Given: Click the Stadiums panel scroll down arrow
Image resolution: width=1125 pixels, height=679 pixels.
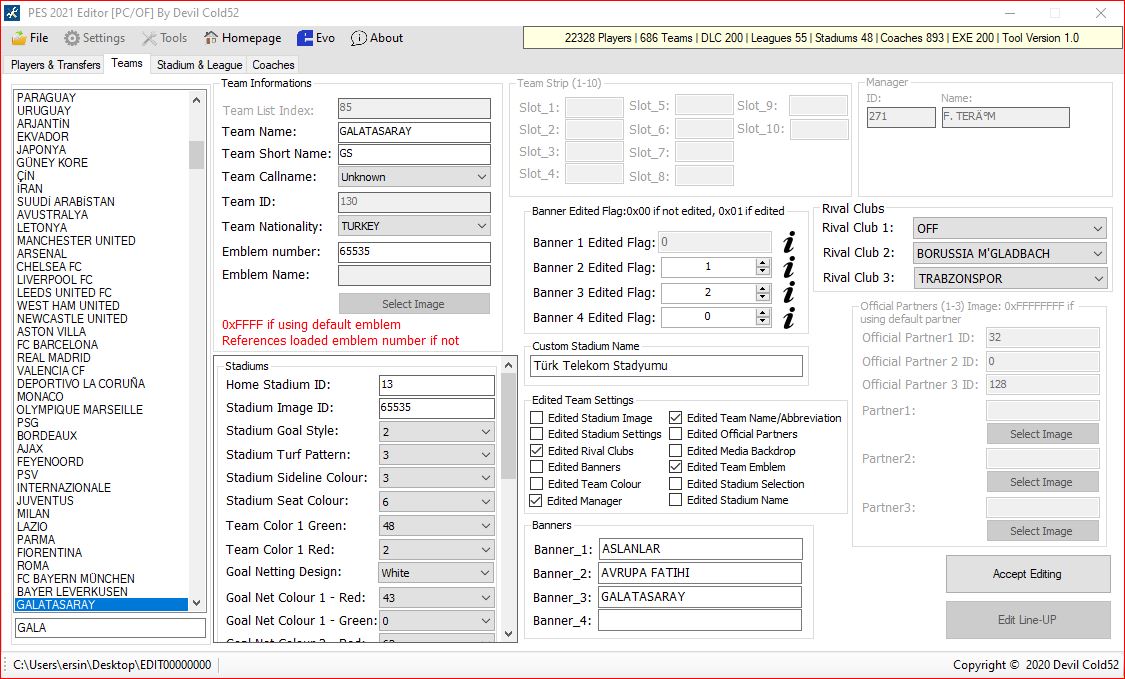Looking at the screenshot, I should tap(509, 634).
